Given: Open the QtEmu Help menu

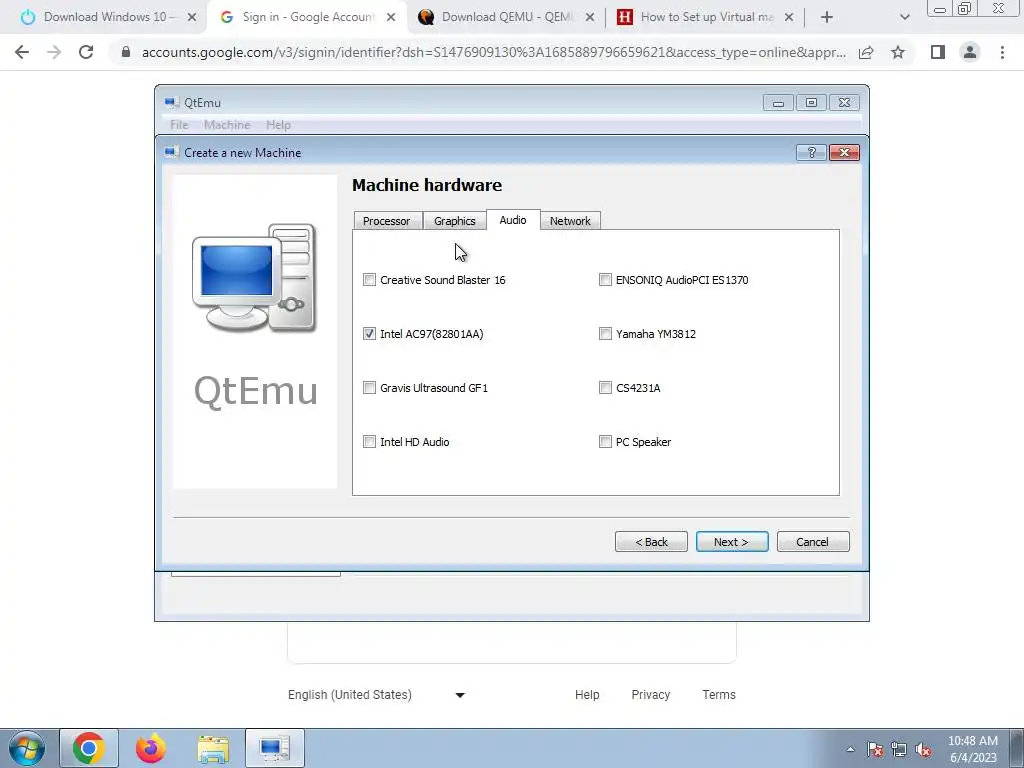Looking at the screenshot, I should coord(278,125).
